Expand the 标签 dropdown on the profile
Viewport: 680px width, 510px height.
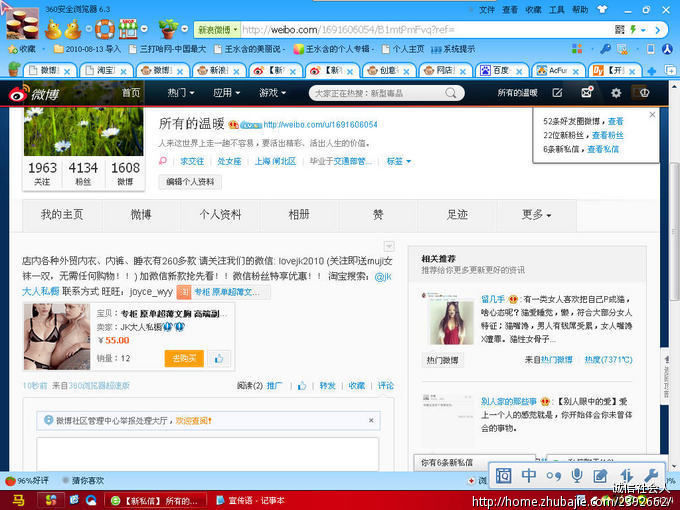click(x=399, y=161)
